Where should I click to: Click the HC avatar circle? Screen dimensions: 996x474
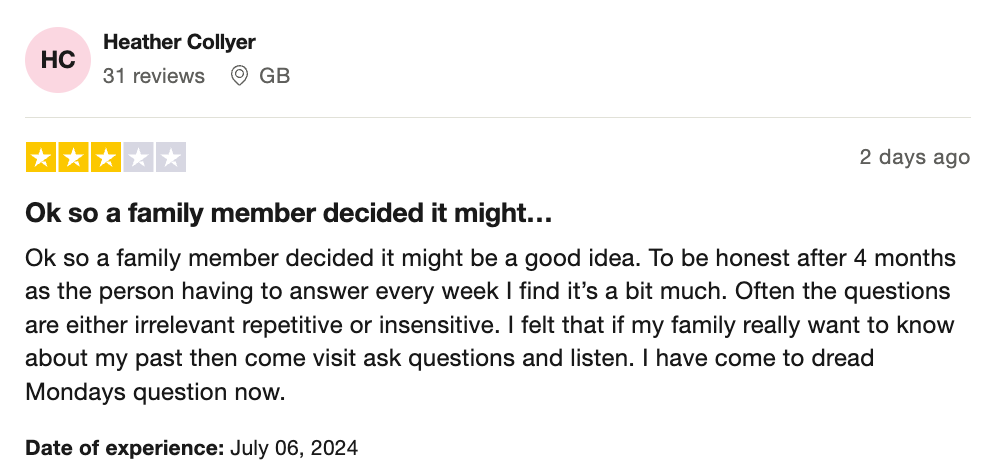click(58, 59)
